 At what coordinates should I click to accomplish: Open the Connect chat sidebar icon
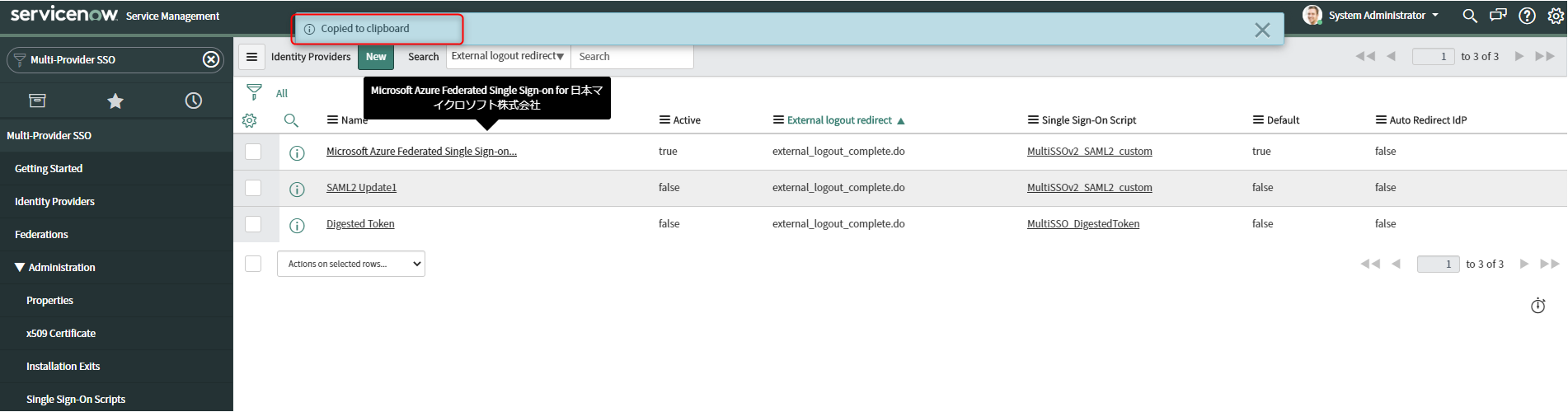[x=1498, y=16]
